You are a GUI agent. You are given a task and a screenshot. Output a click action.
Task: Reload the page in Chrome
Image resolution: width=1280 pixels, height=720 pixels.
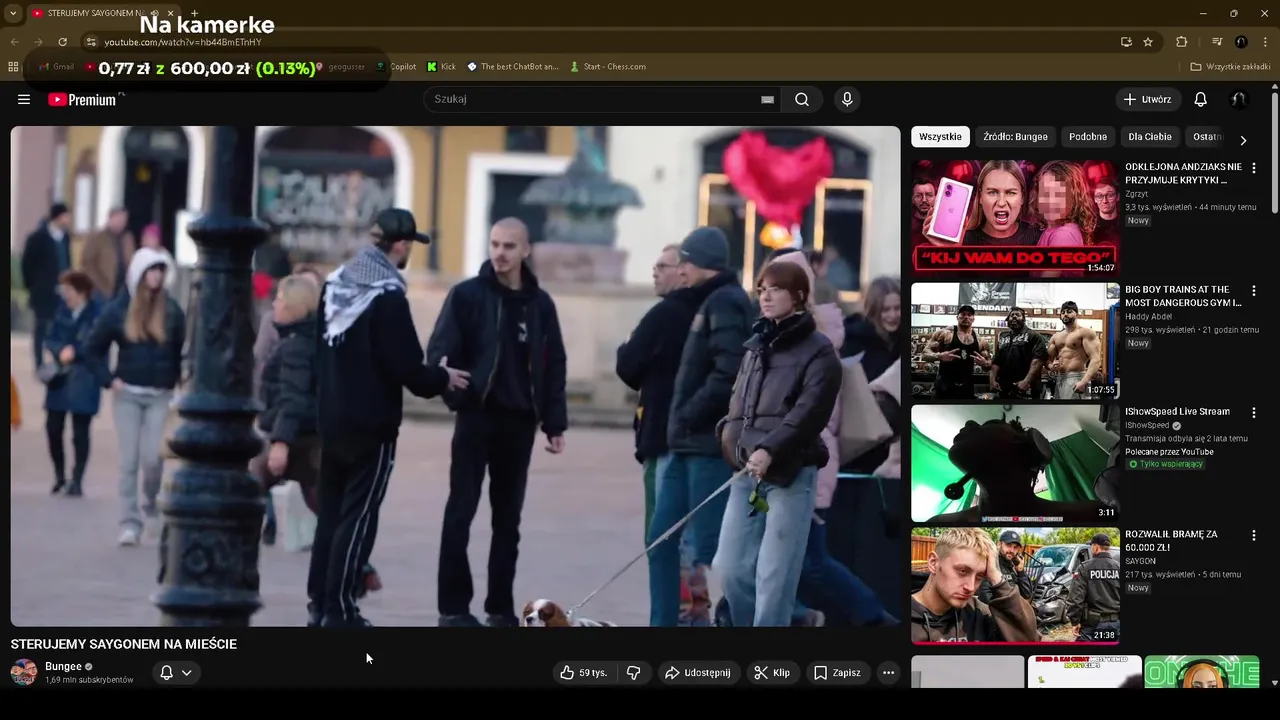pyautogui.click(x=62, y=42)
